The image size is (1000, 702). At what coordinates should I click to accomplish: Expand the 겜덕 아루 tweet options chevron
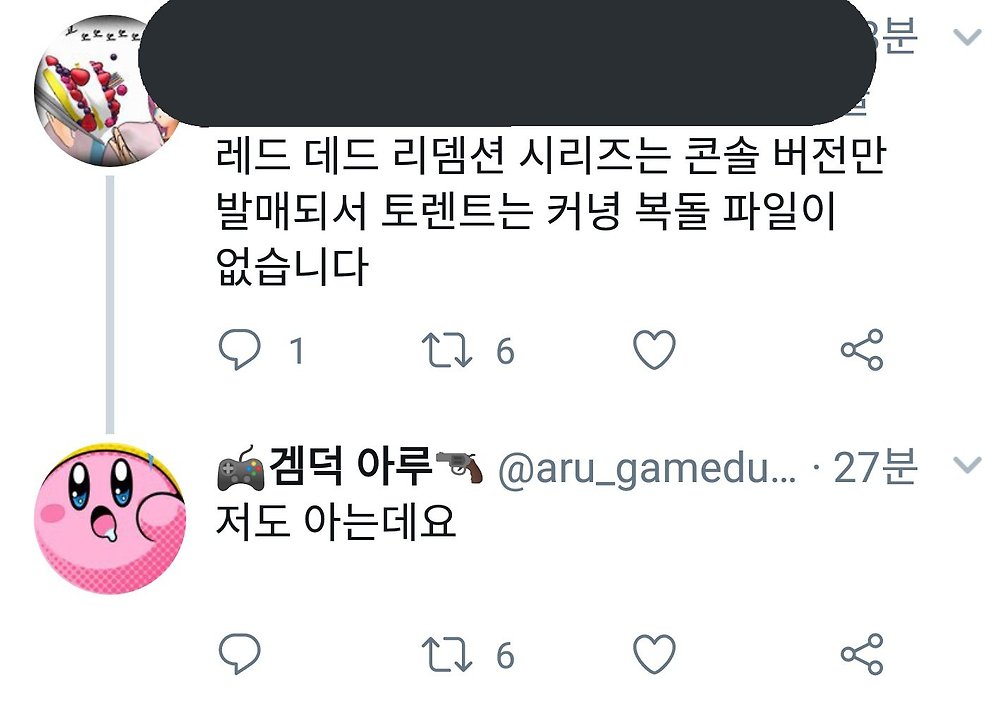967,465
